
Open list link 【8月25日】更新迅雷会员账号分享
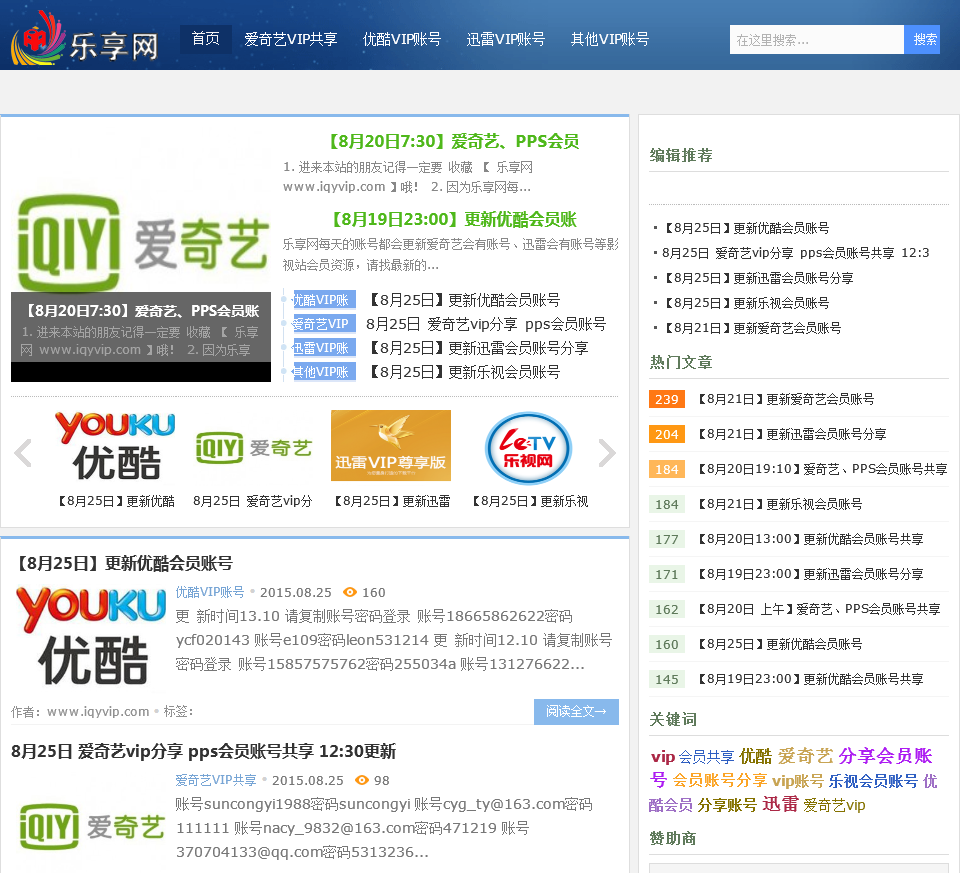coord(478,348)
